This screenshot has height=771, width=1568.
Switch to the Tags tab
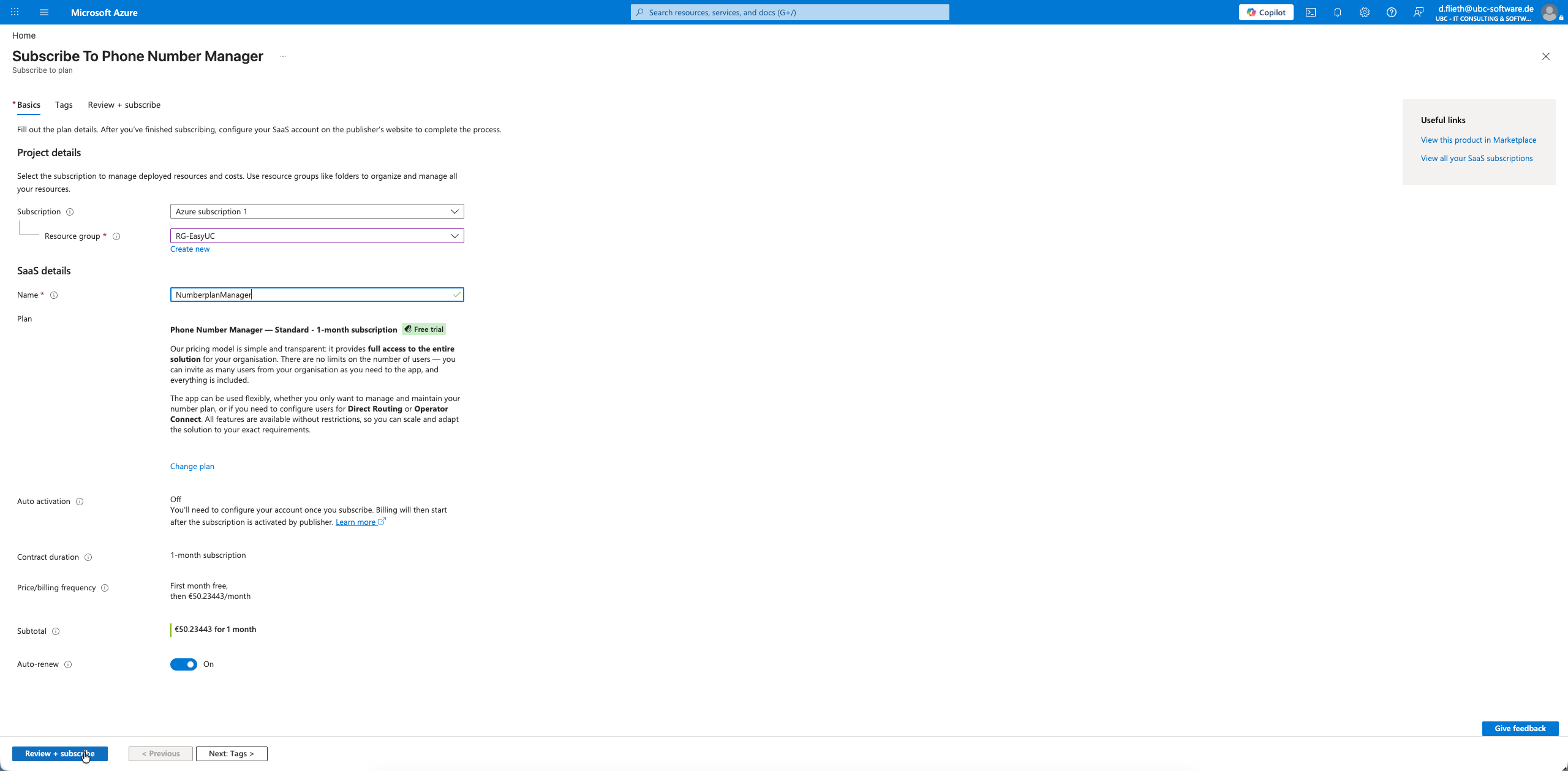[64, 105]
